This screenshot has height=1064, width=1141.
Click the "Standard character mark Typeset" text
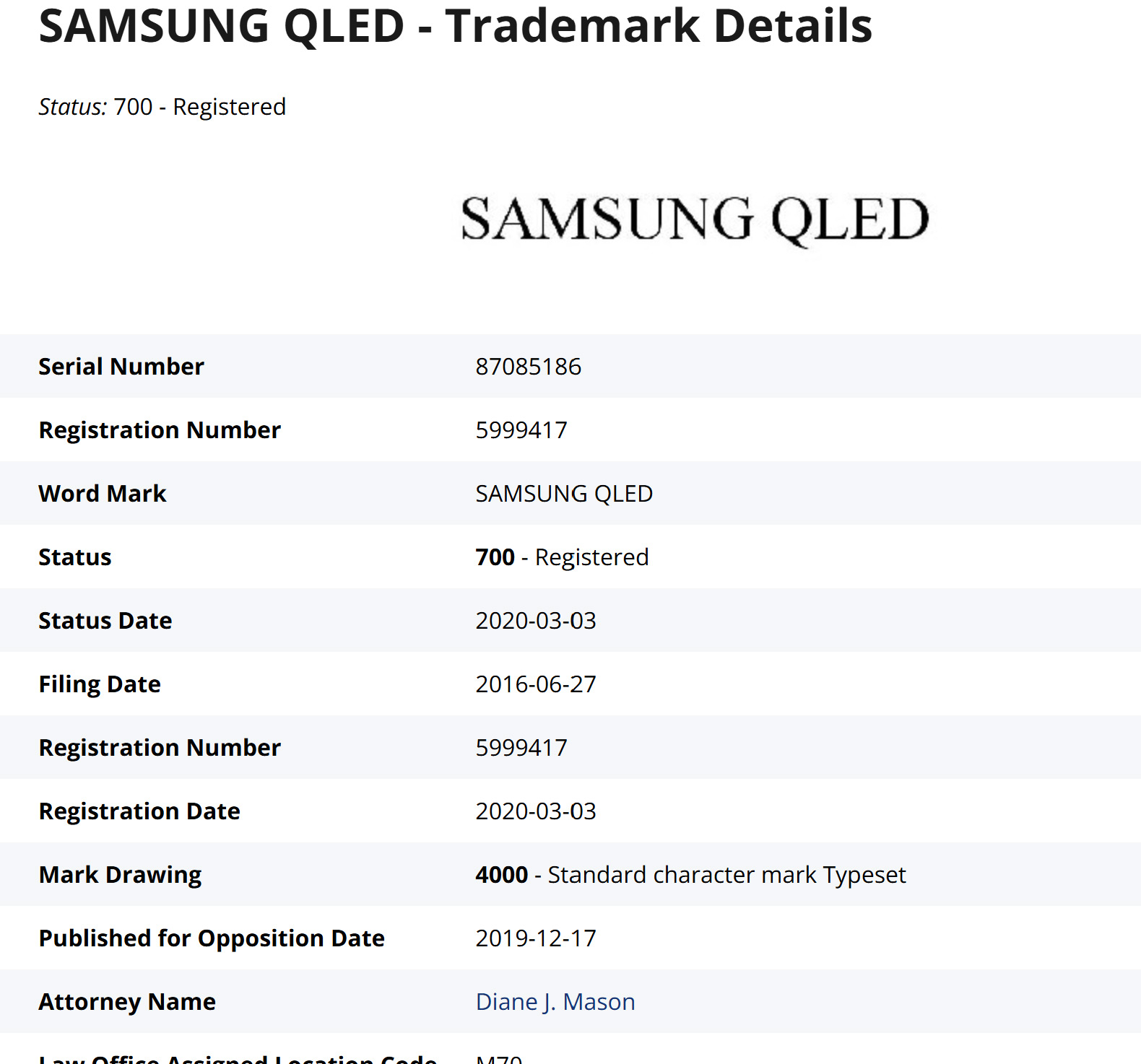pos(726,875)
